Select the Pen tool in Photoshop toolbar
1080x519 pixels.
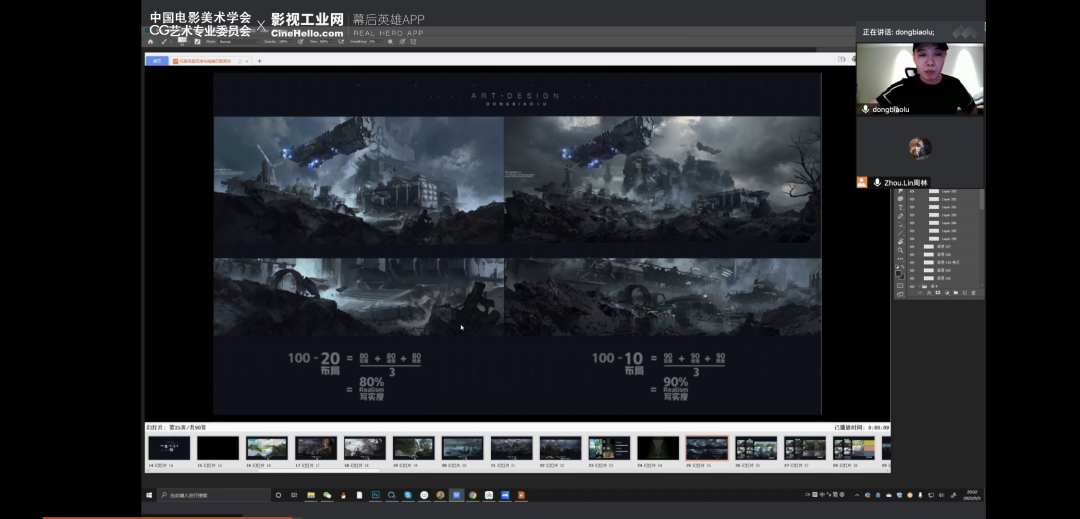pos(900,215)
